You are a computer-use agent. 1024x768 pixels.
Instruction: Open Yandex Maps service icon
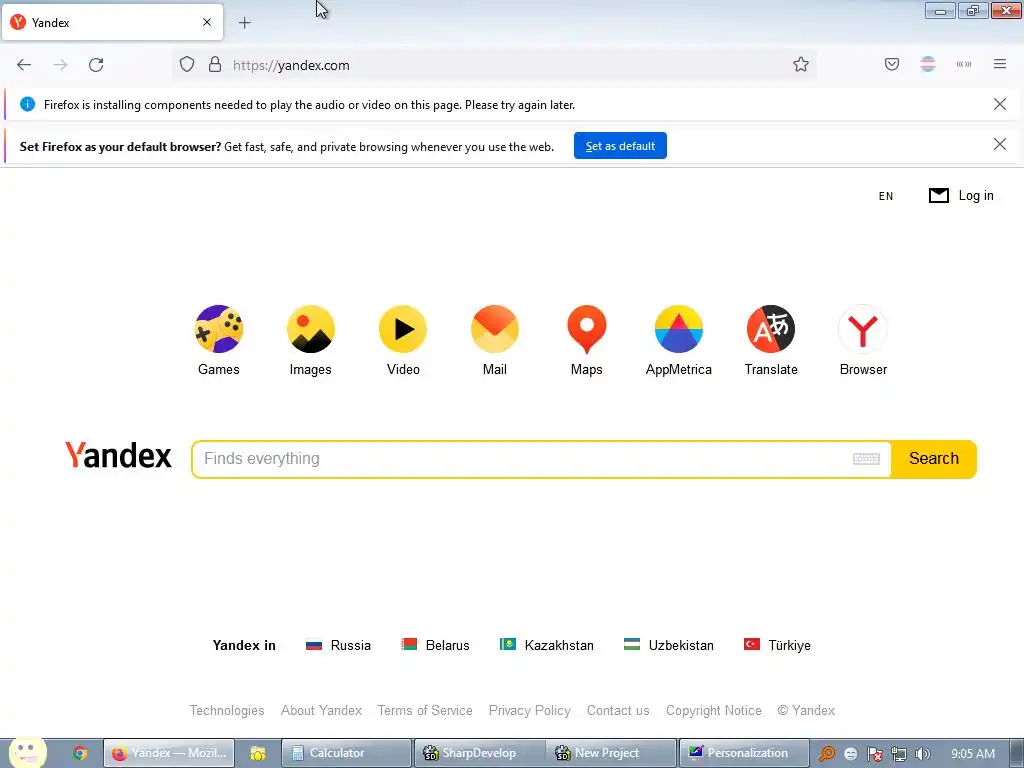coord(586,329)
